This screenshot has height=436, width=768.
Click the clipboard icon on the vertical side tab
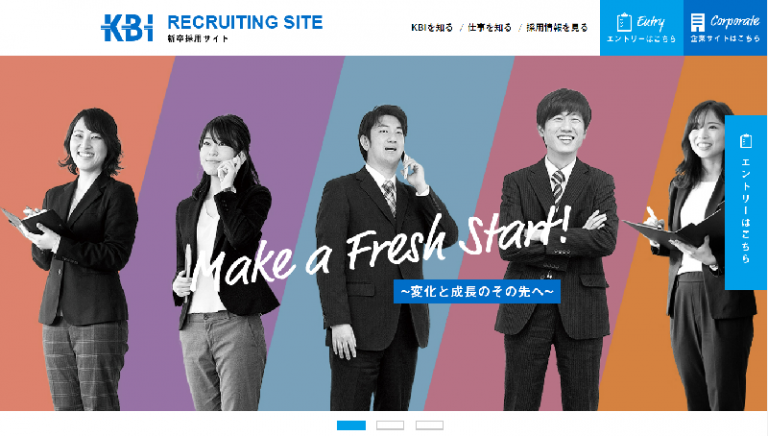(x=745, y=141)
